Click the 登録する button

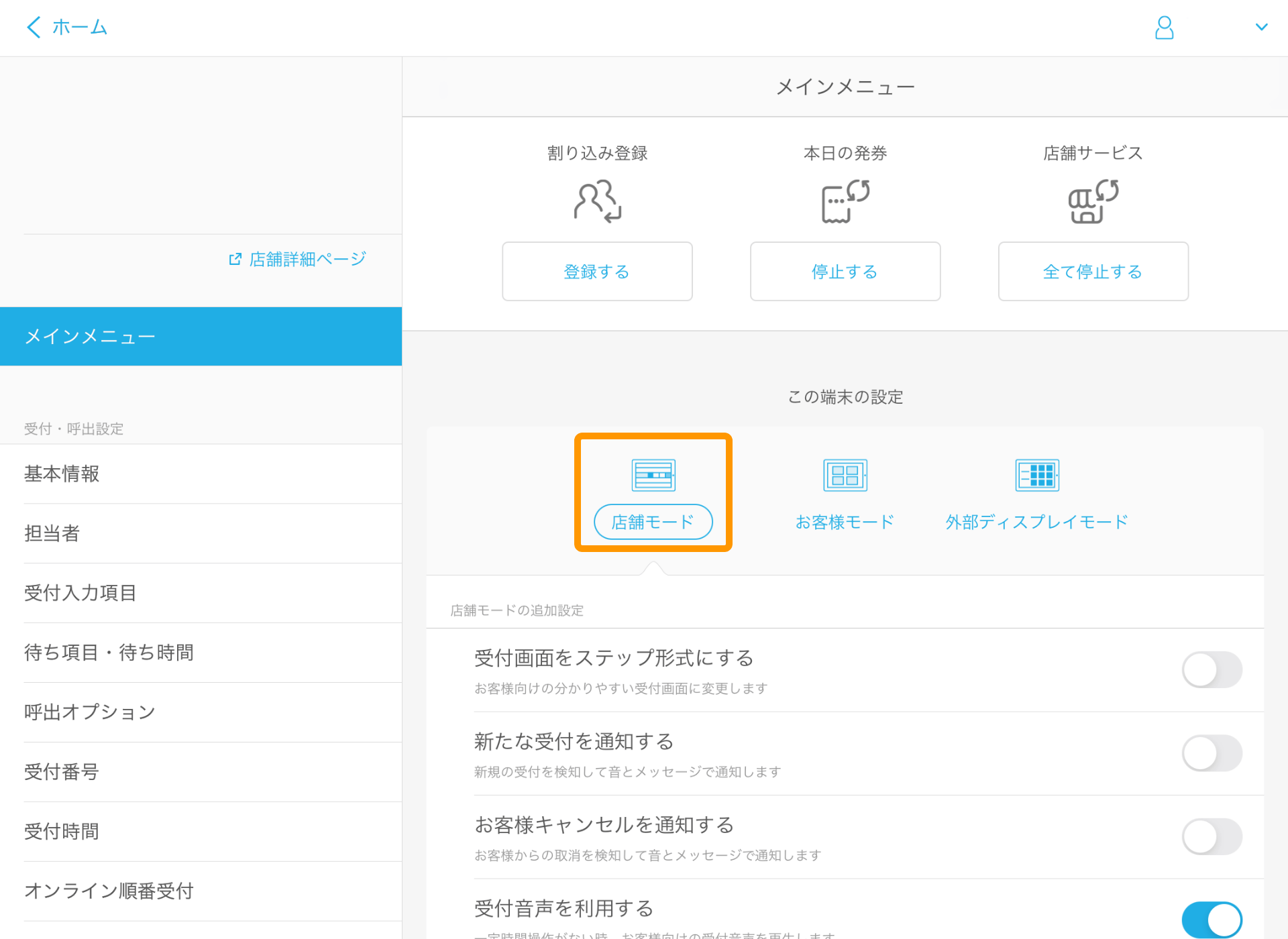[x=596, y=272]
